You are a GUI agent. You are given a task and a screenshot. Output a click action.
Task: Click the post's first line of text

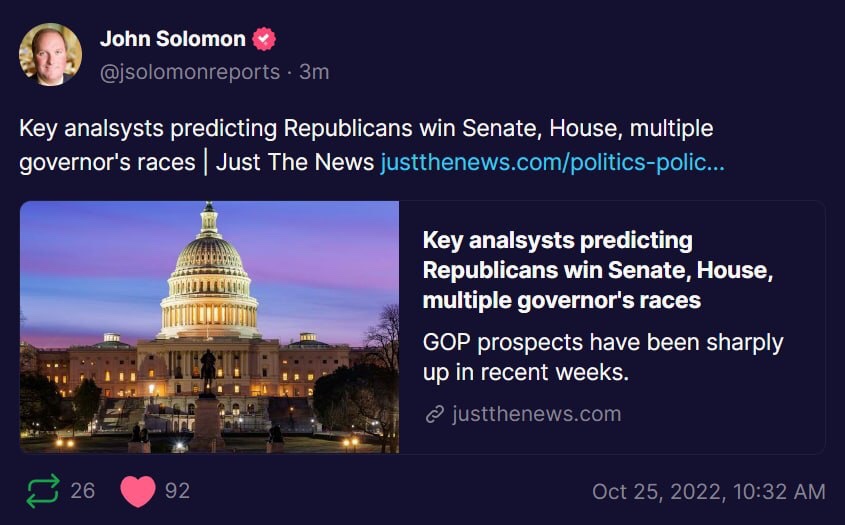(366, 129)
